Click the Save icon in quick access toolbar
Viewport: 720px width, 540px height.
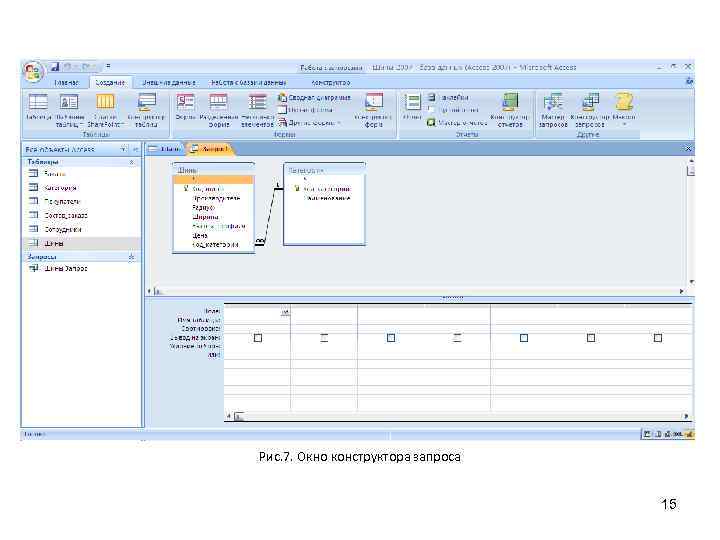[55, 67]
